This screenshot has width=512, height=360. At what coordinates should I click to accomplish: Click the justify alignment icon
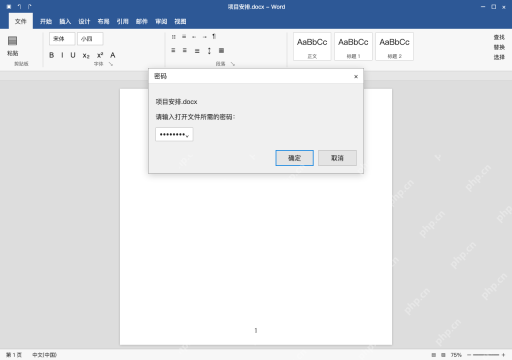197,51
